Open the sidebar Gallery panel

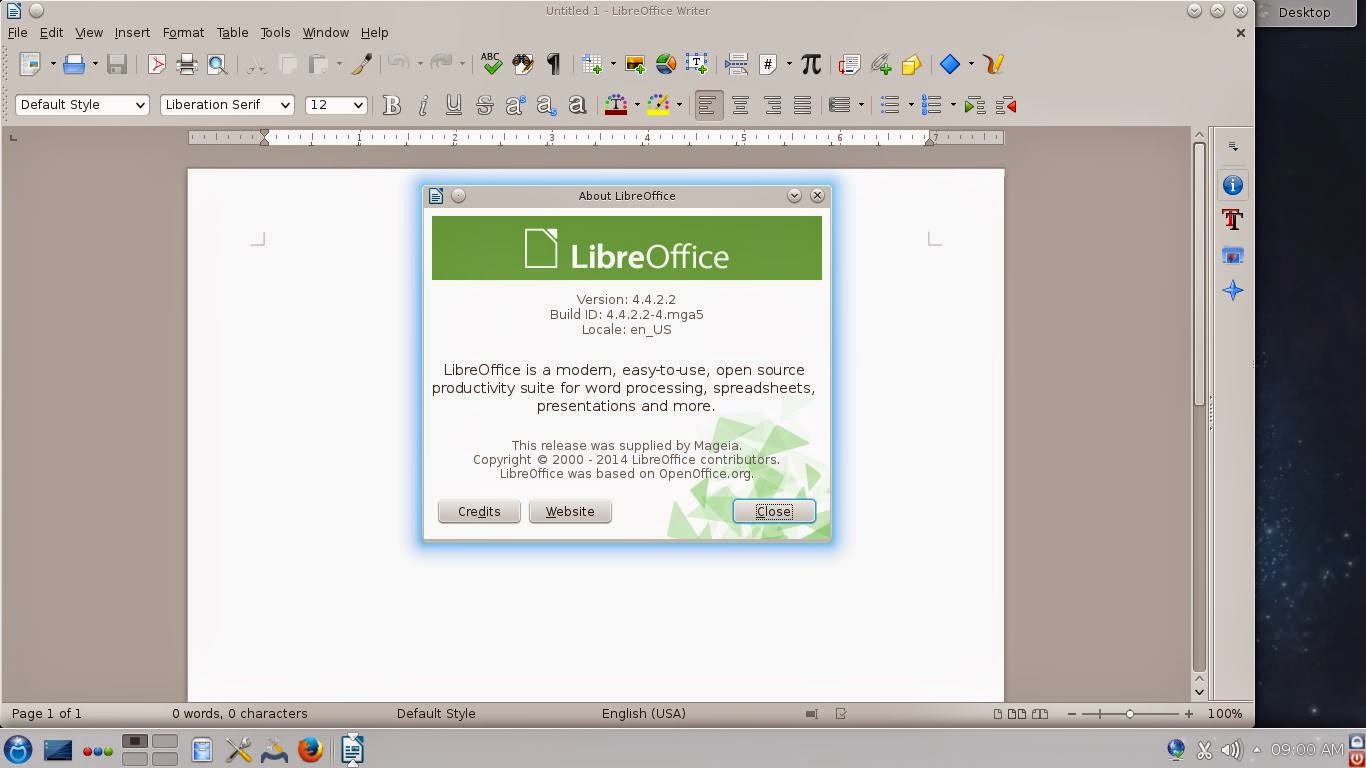coord(1233,255)
